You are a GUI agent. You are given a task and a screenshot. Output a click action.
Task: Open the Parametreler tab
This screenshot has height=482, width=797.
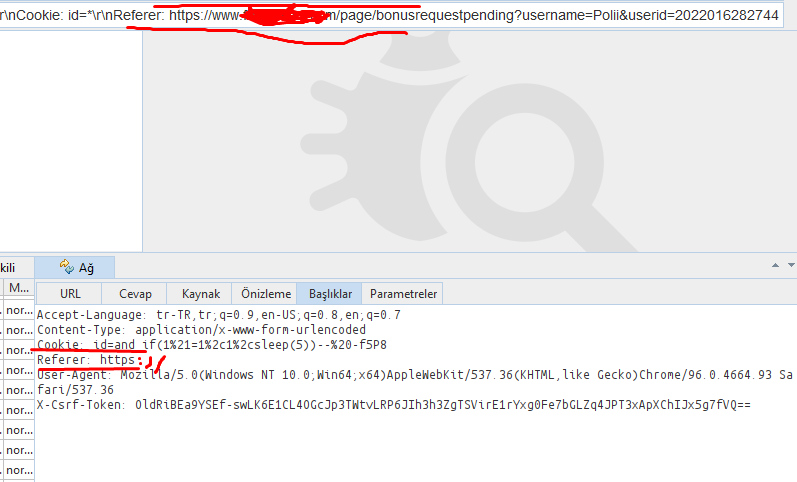(x=403, y=294)
